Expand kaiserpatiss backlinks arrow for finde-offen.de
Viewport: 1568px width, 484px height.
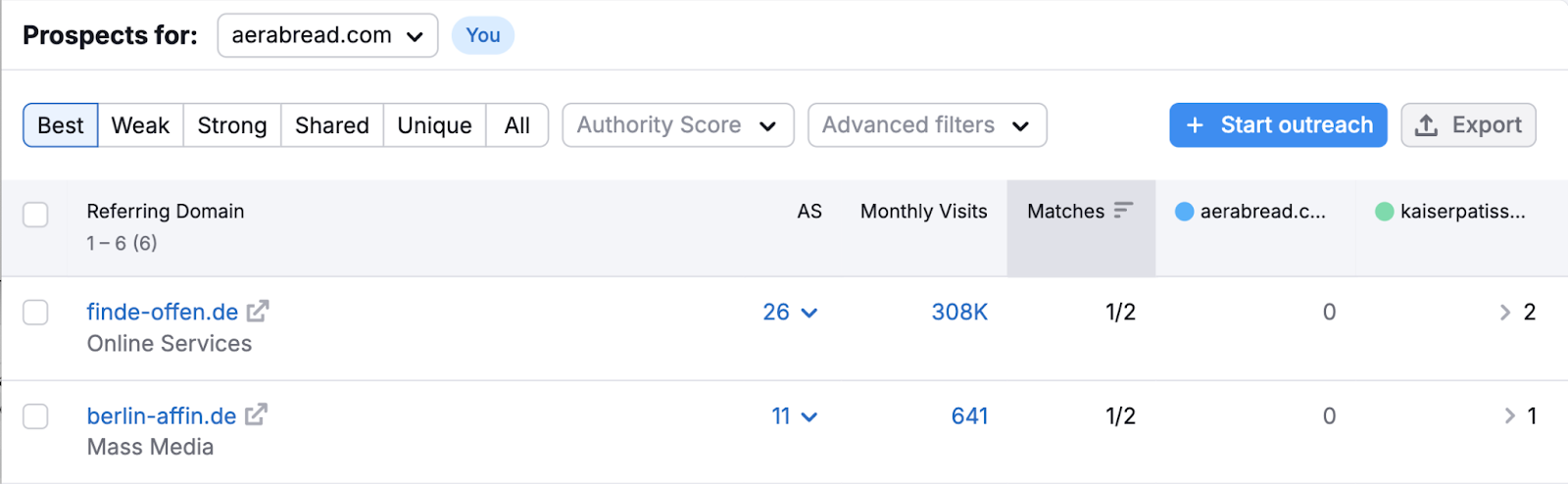(1505, 313)
